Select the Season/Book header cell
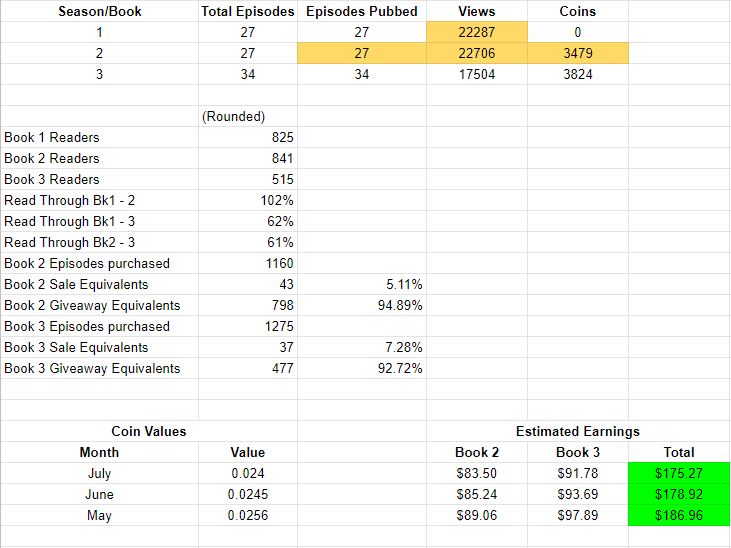Screen dimensions: 731x548 (x=99, y=11)
